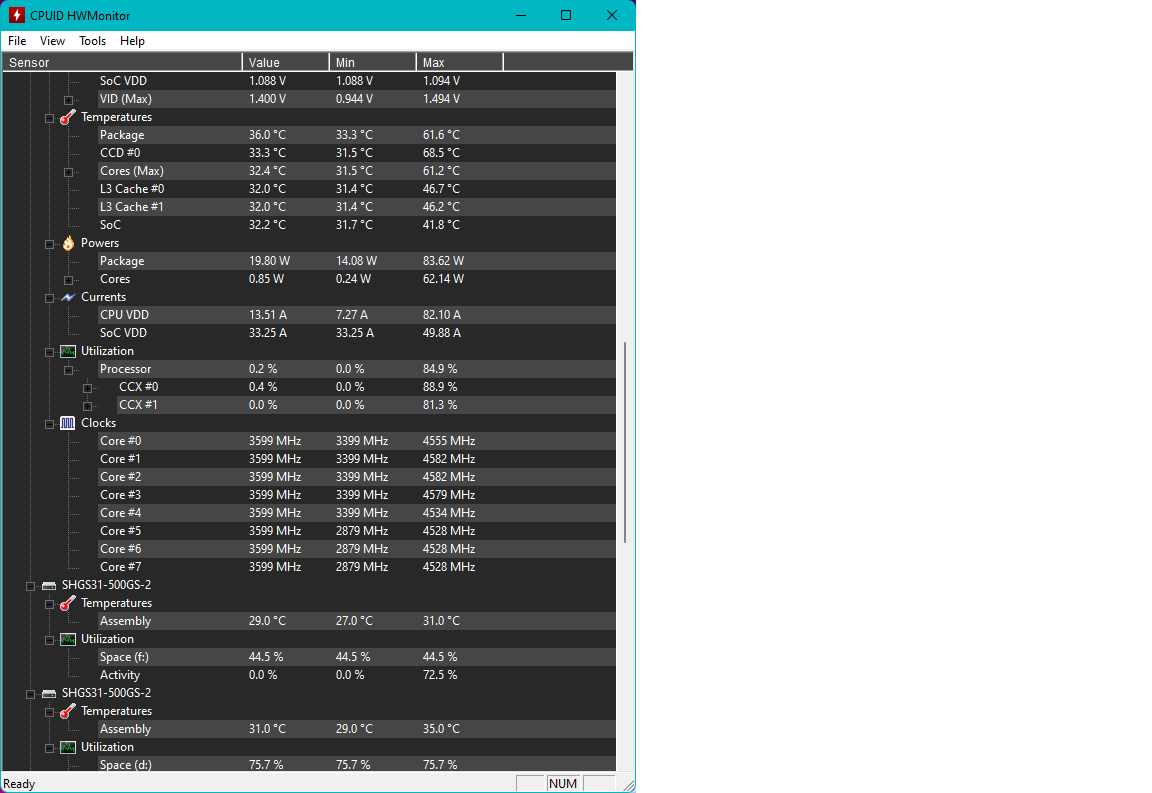Expand the Cores (Max) temperature node

pos(68,172)
